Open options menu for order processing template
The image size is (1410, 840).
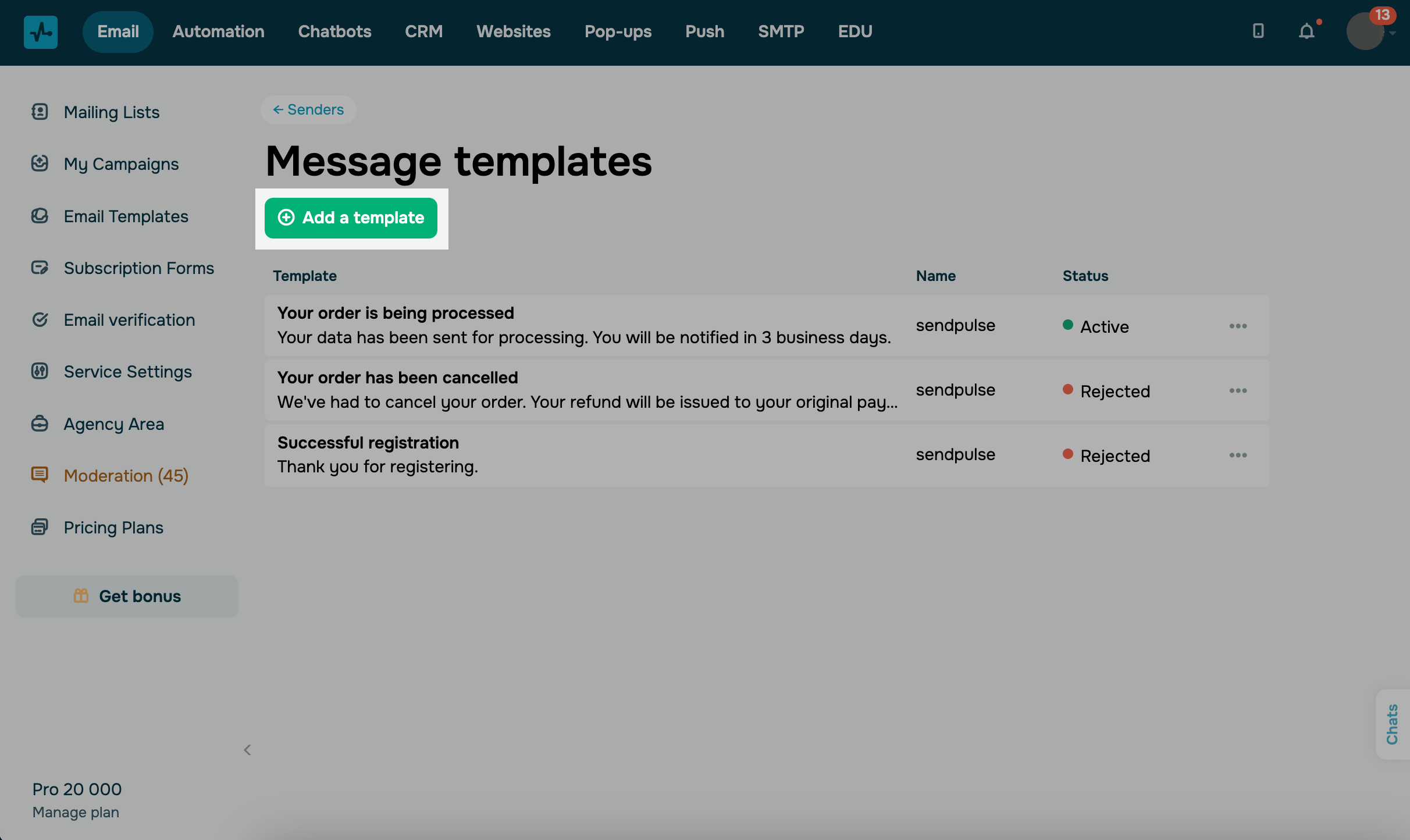[1238, 326]
